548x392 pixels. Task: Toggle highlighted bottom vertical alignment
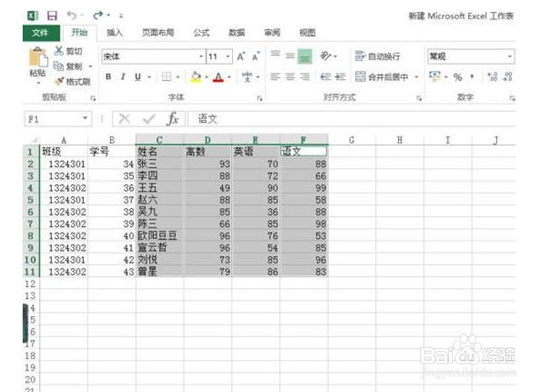click(x=304, y=56)
